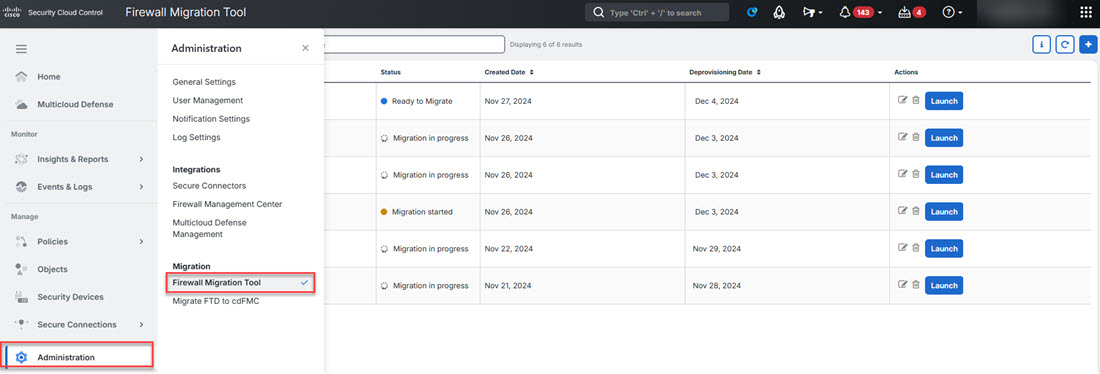1100x374 pixels.
Task: Expand the Secure Connections submenu
Action: coord(141,324)
